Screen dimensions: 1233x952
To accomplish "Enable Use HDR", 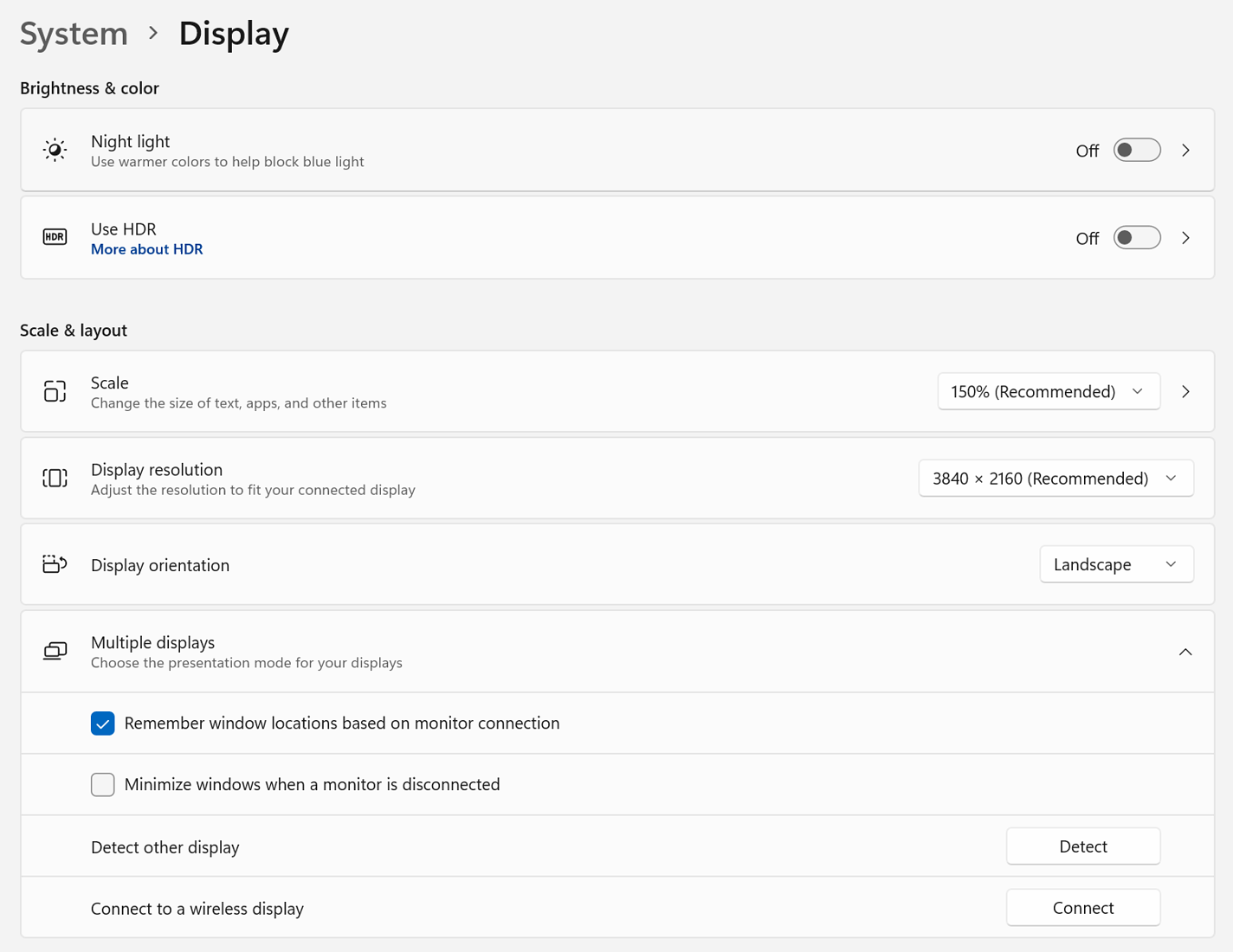I will pos(1136,237).
